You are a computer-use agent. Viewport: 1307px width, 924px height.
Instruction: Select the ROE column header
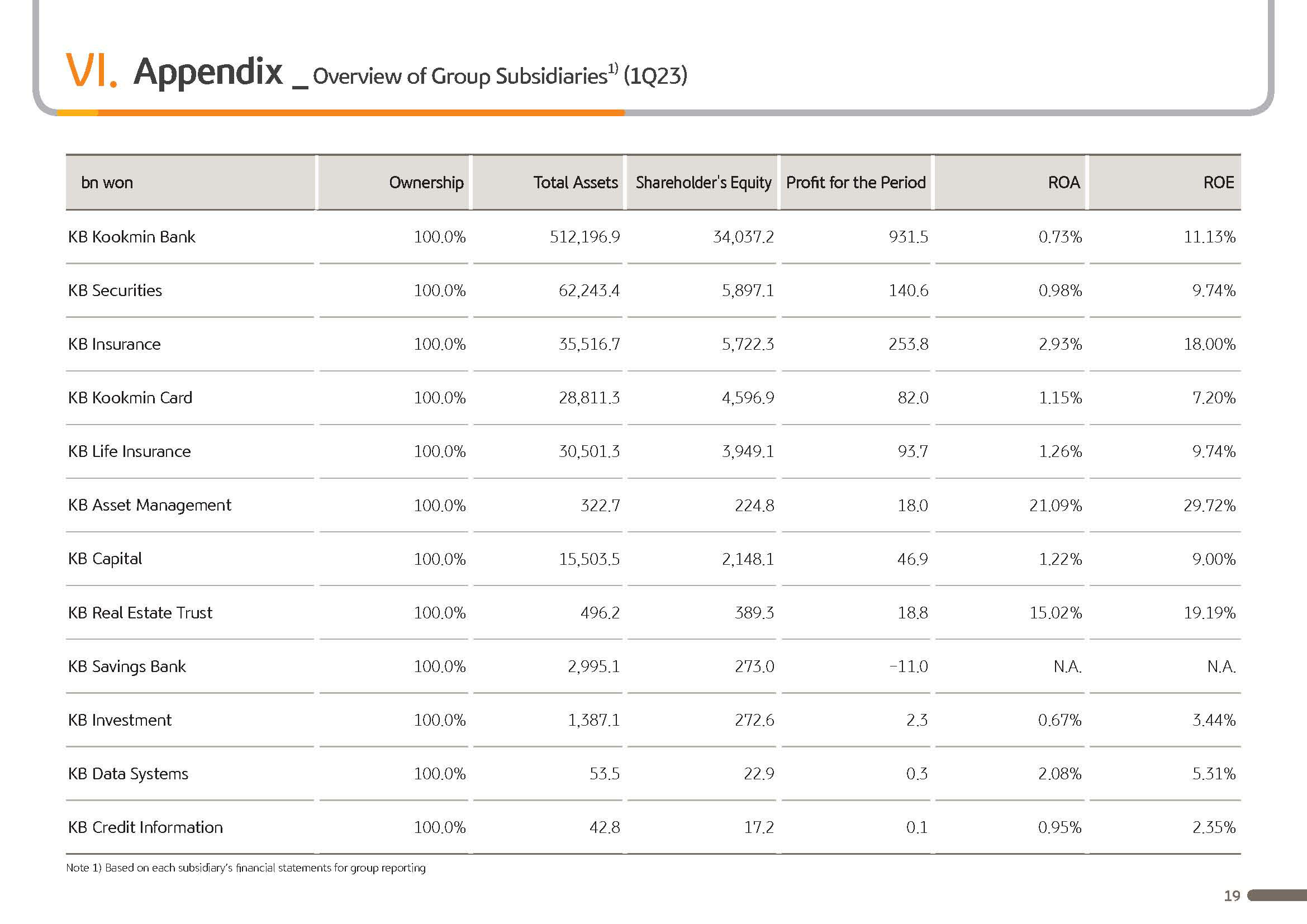click(x=1218, y=182)
